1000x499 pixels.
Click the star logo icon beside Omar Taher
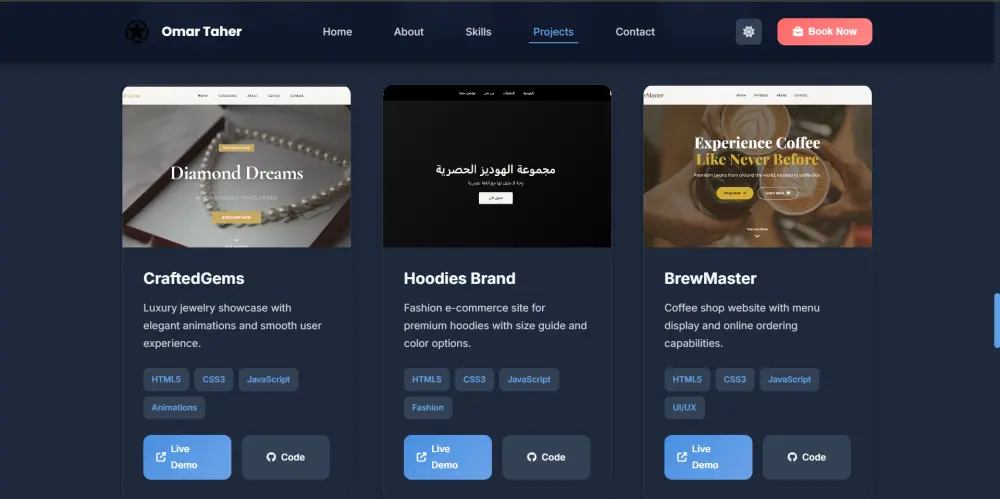(x=136, y=32)
